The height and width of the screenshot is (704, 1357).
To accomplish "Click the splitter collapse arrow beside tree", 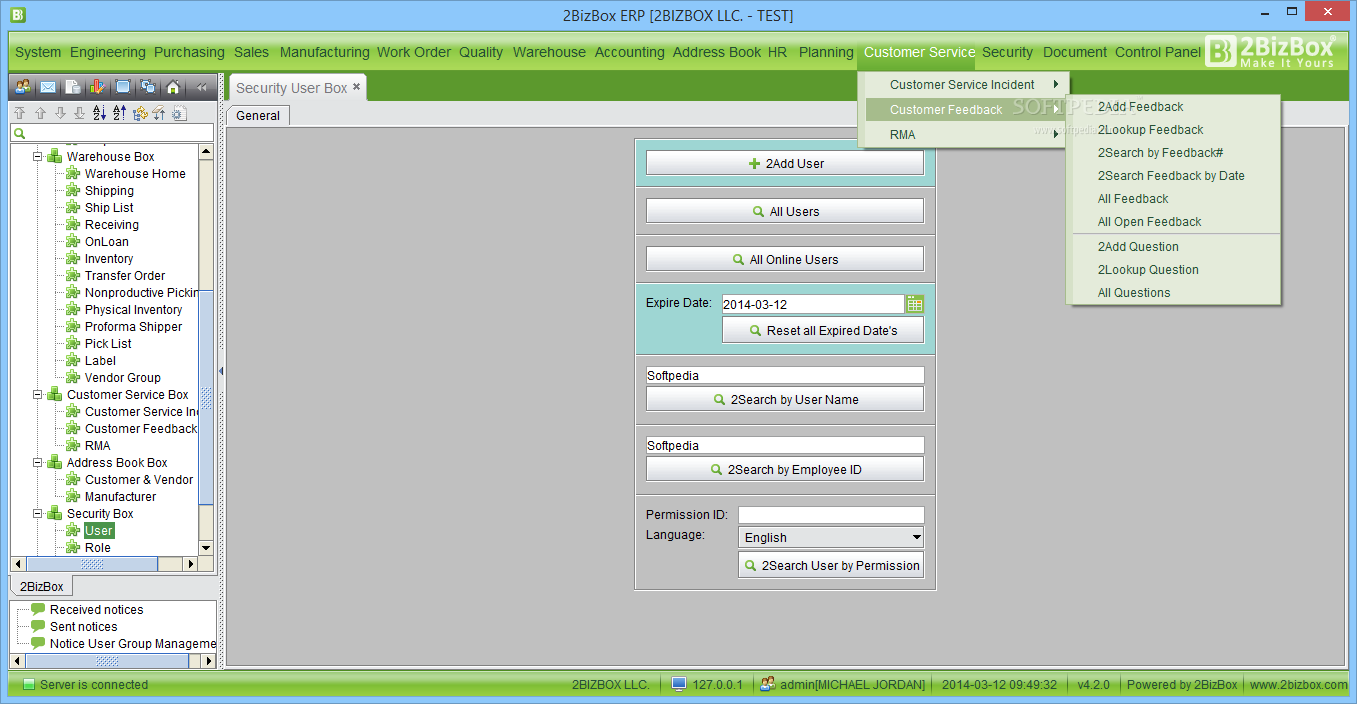I will click(x=221, y=371).
